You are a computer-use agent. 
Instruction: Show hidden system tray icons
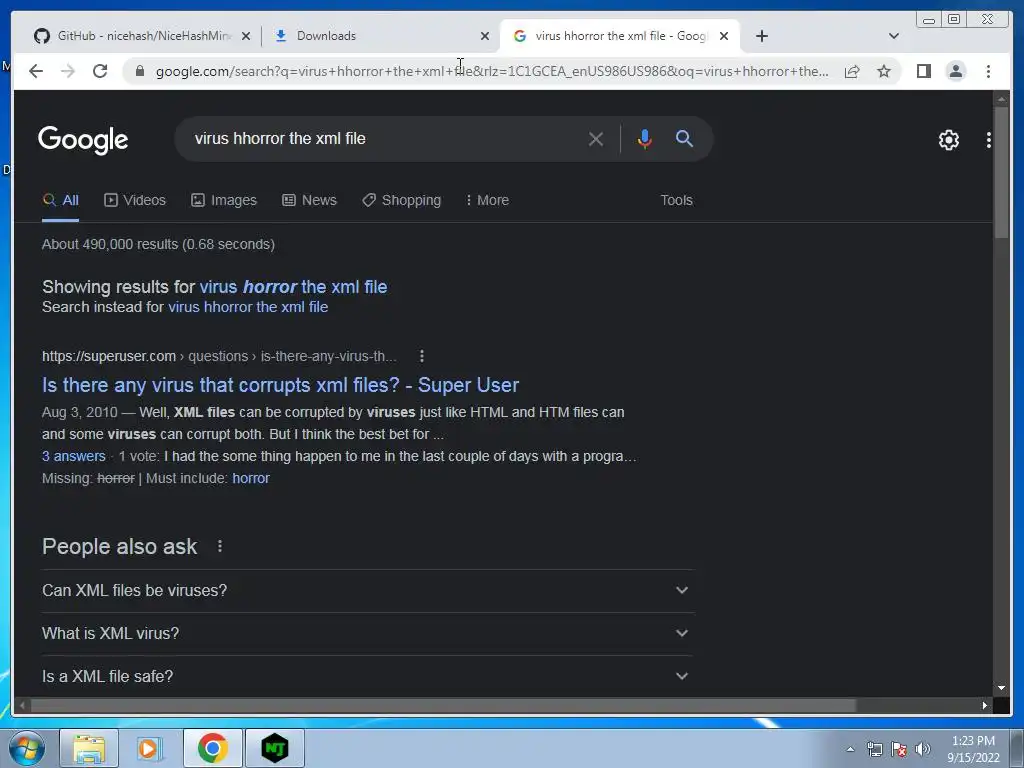(850, 749)
